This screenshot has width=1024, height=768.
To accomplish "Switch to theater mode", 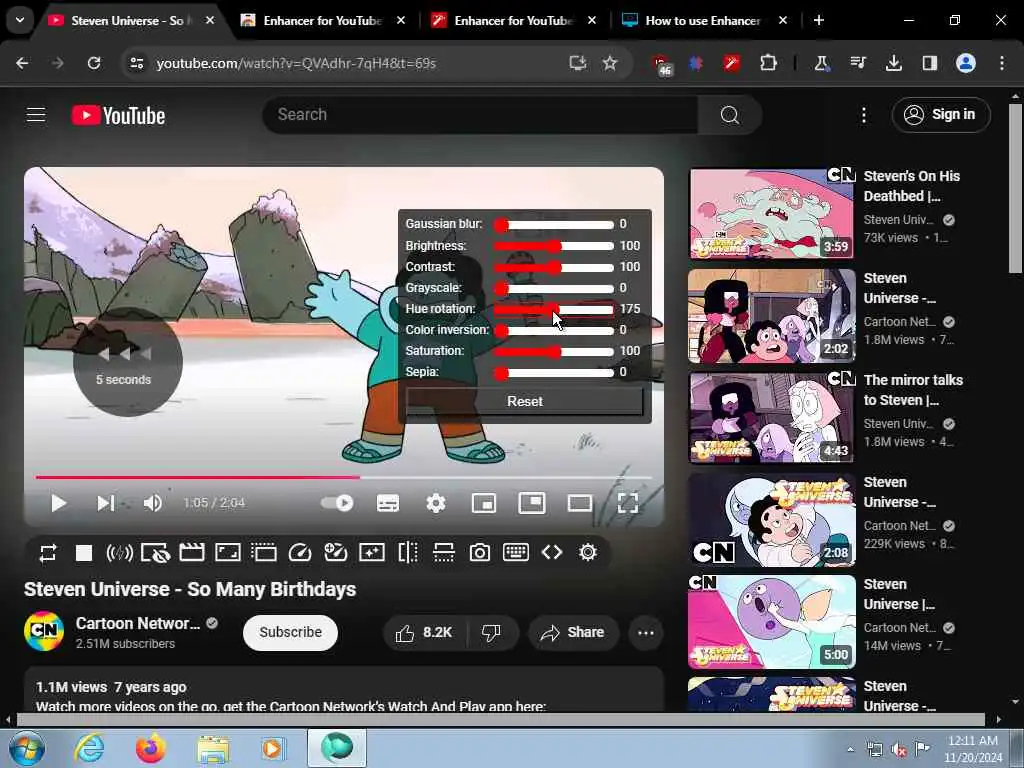I will coord(580,503).
